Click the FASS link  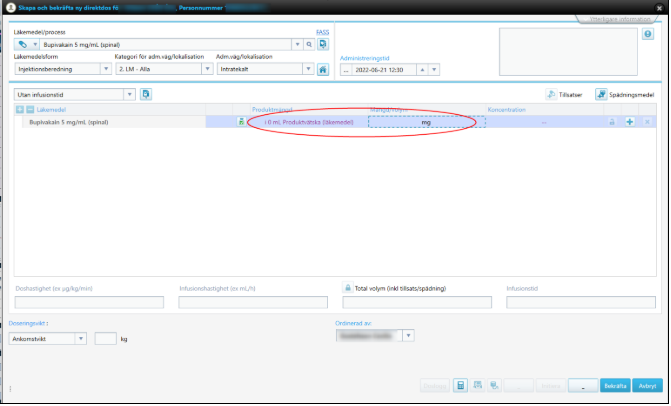click(x=322, y=33)
